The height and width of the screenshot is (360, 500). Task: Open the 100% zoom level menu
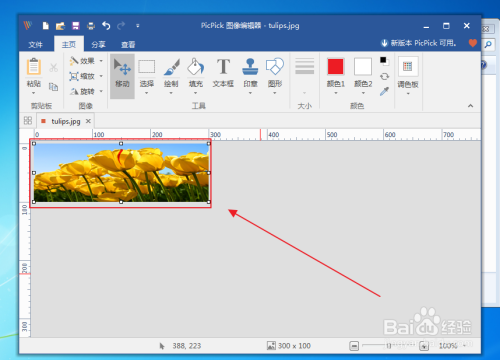coord(452,346)
